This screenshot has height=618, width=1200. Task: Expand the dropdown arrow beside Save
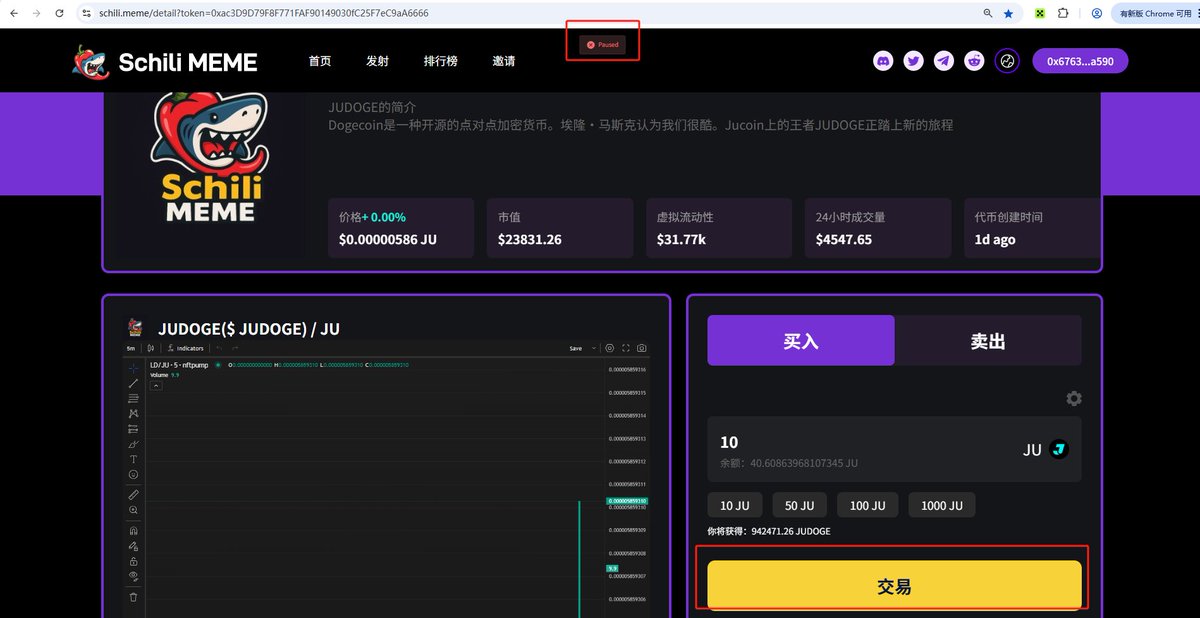click(594, 348)
